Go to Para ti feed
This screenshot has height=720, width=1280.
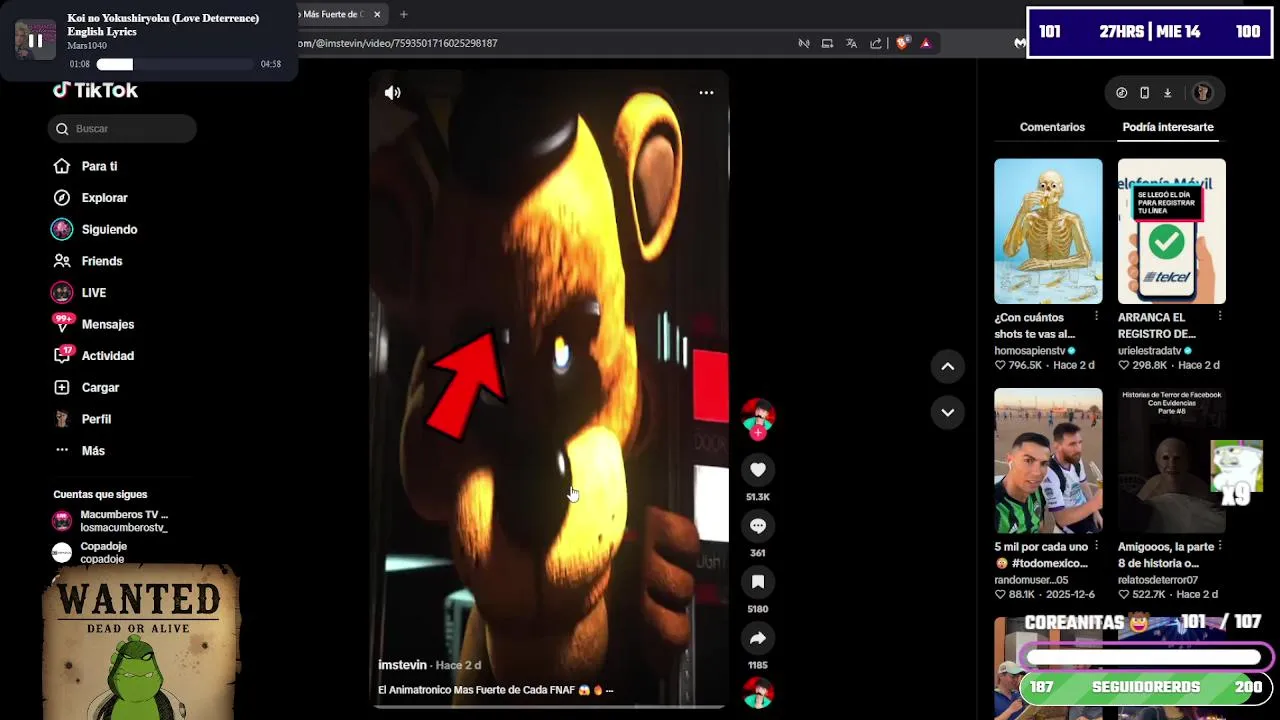pos(99,166)
